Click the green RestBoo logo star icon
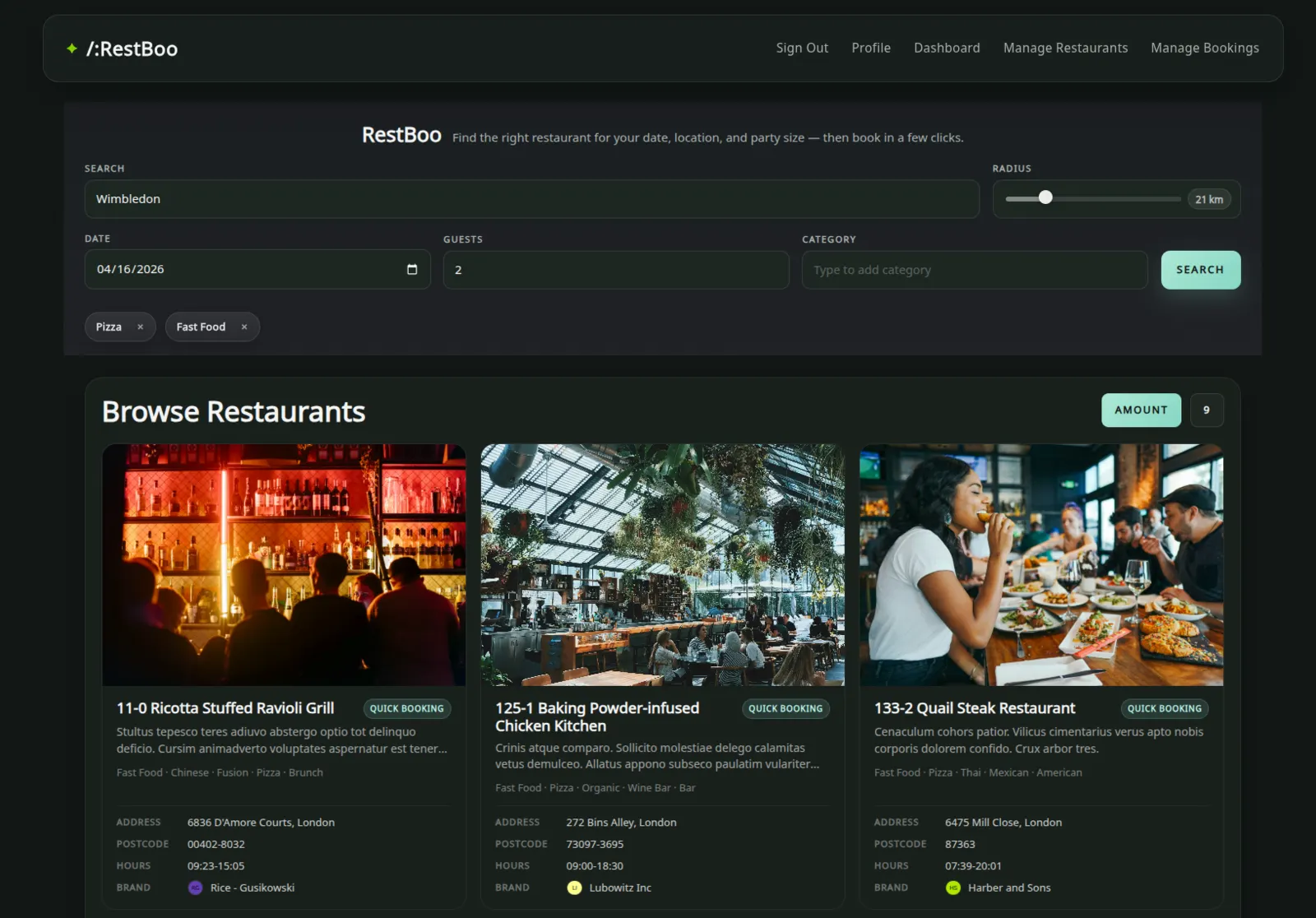The width and height of the screenshot is (1316, 918). click(x=72, y=49)
